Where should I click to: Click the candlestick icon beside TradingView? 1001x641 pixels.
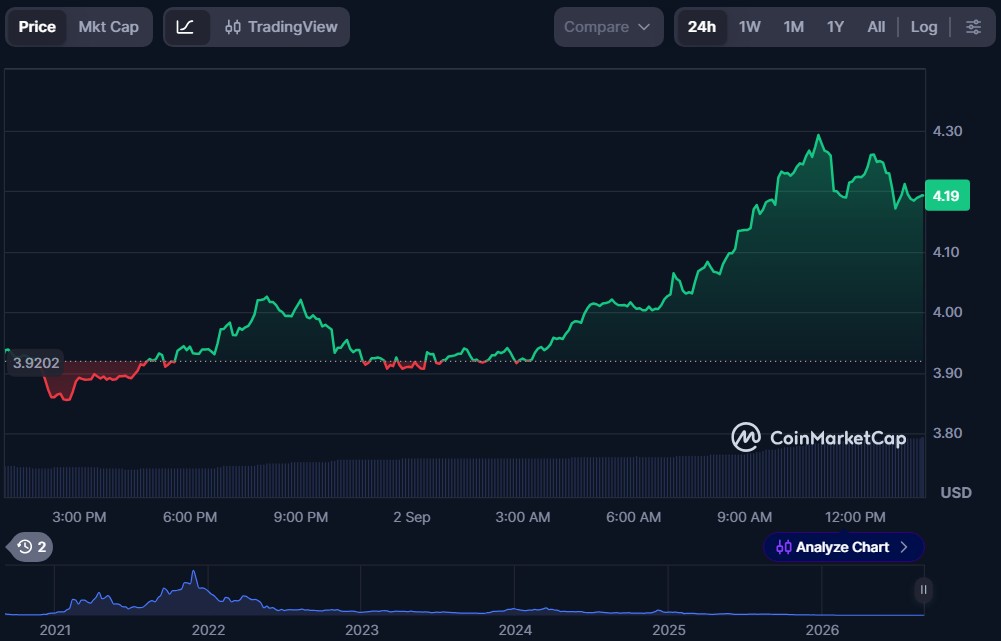tap(233, 27)
